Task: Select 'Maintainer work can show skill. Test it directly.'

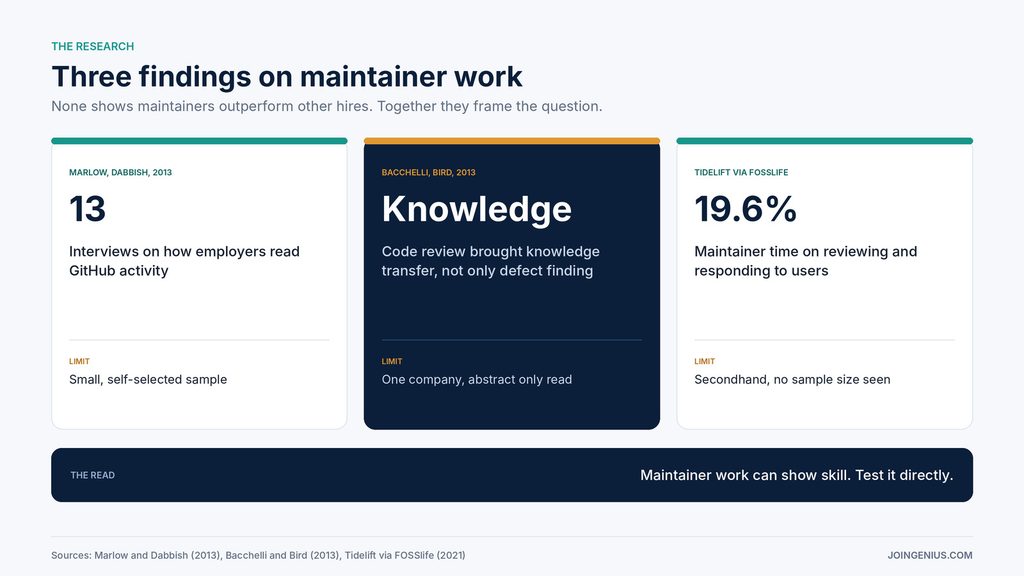Action: (797, 475)
